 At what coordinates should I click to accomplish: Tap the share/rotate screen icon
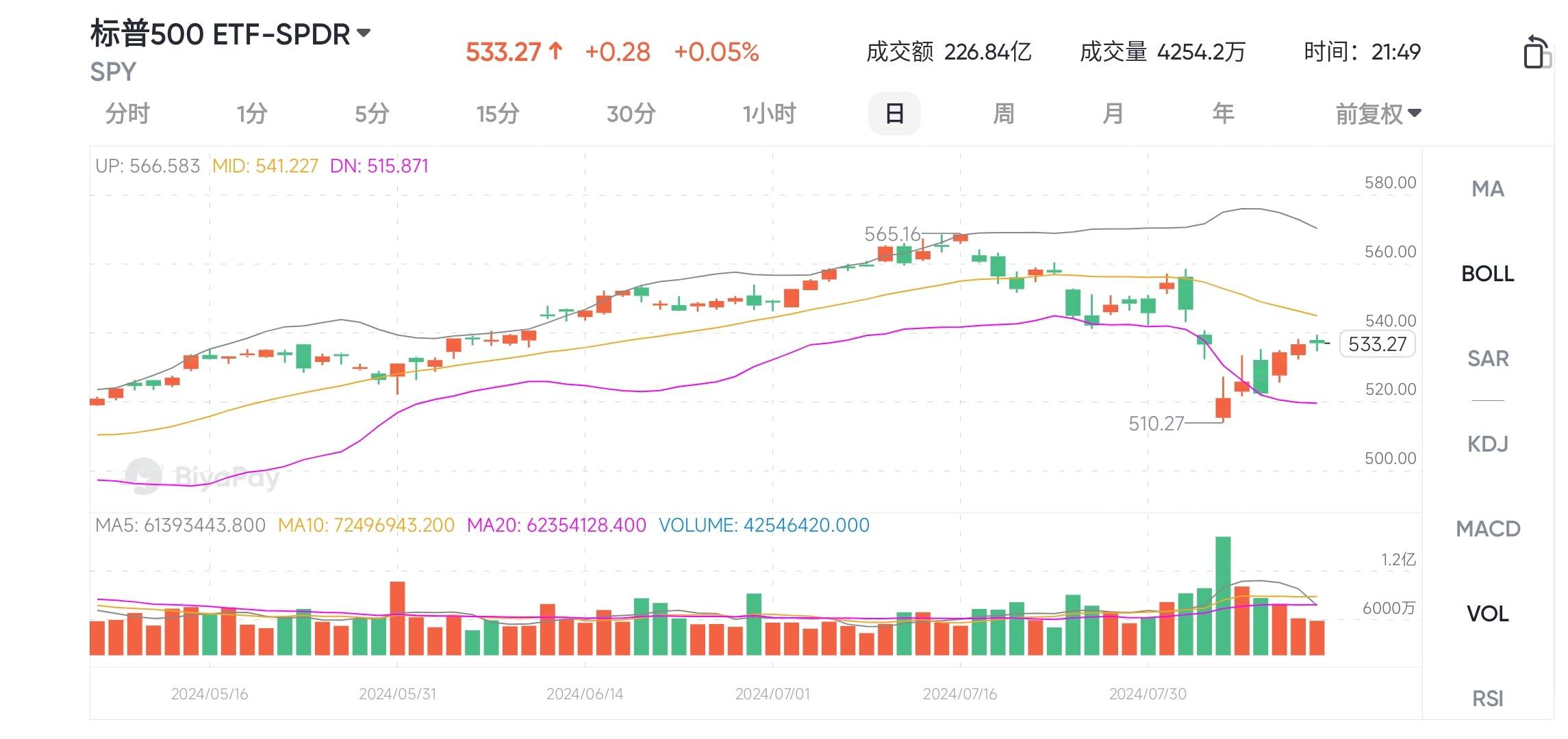[x=1537, y=52]
